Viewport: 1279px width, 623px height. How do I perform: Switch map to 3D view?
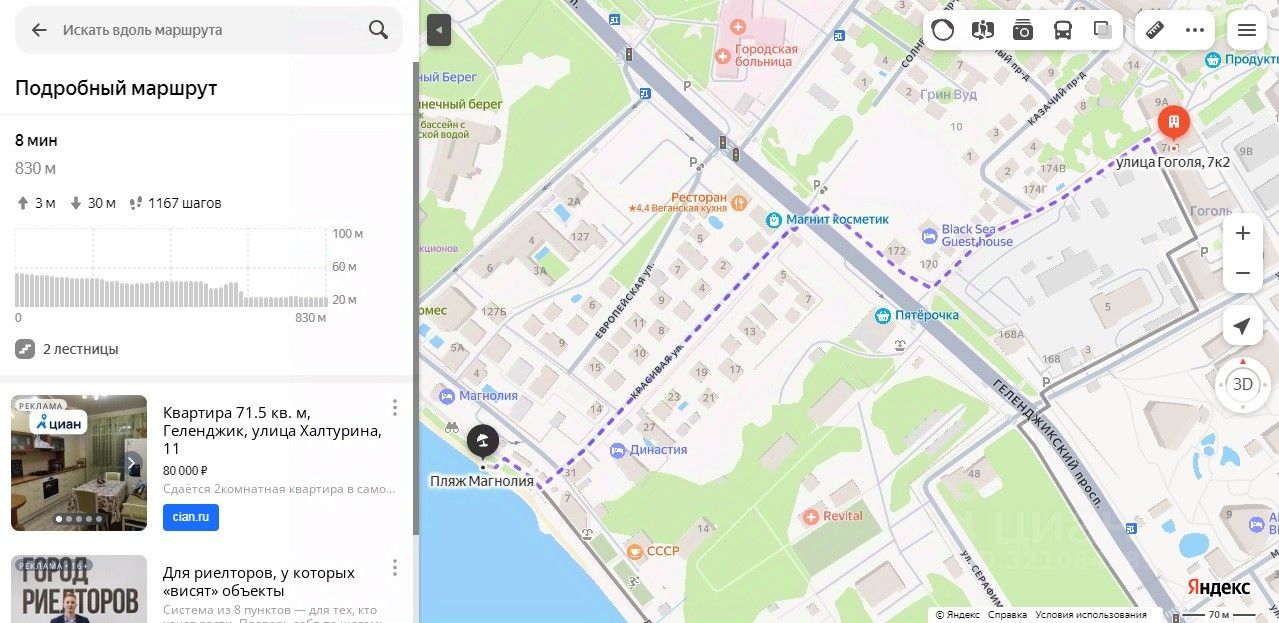click(1243, 384)
